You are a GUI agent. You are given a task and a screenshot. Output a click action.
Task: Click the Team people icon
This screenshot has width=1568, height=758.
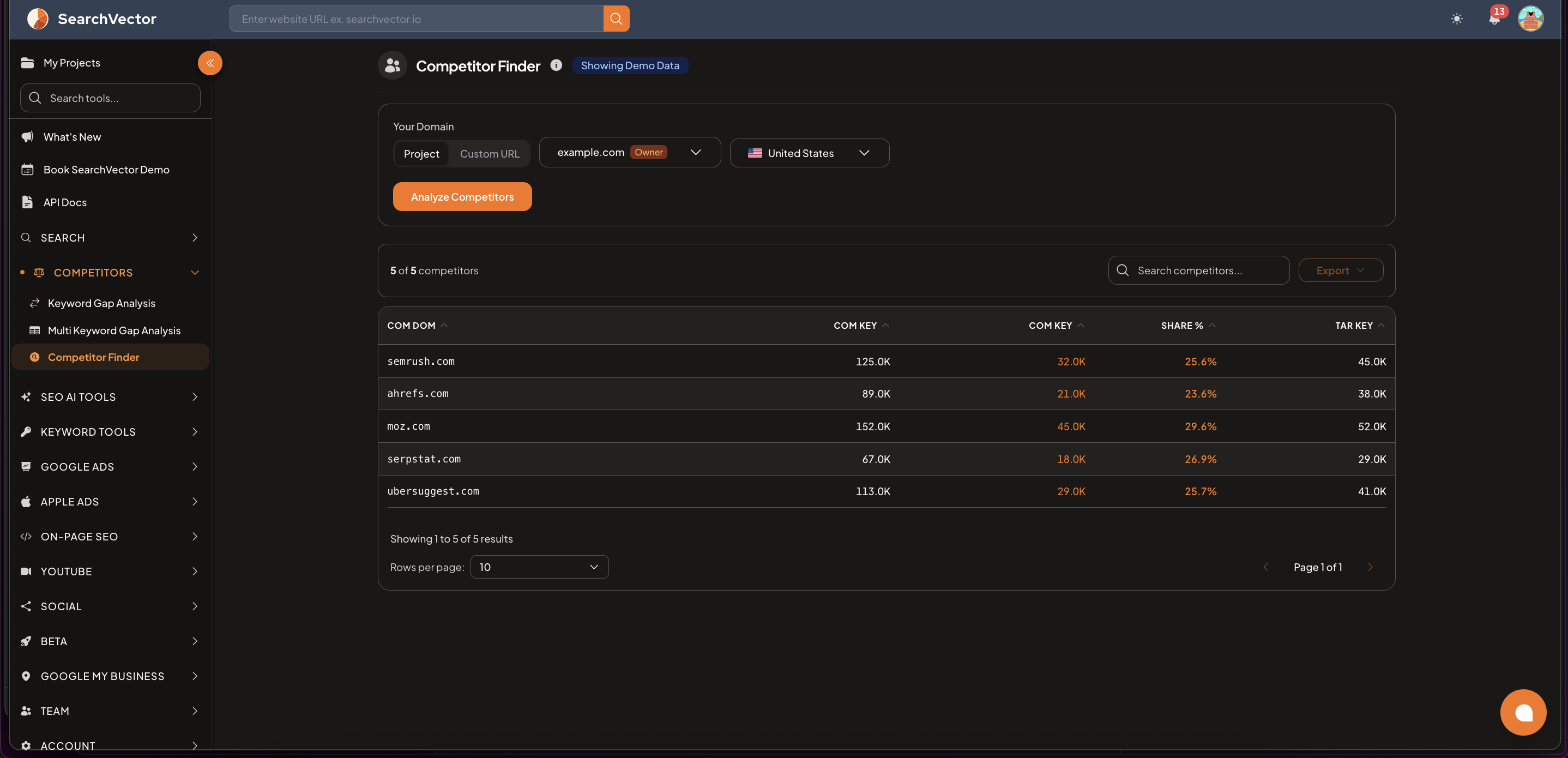click(x=26, y=711)
